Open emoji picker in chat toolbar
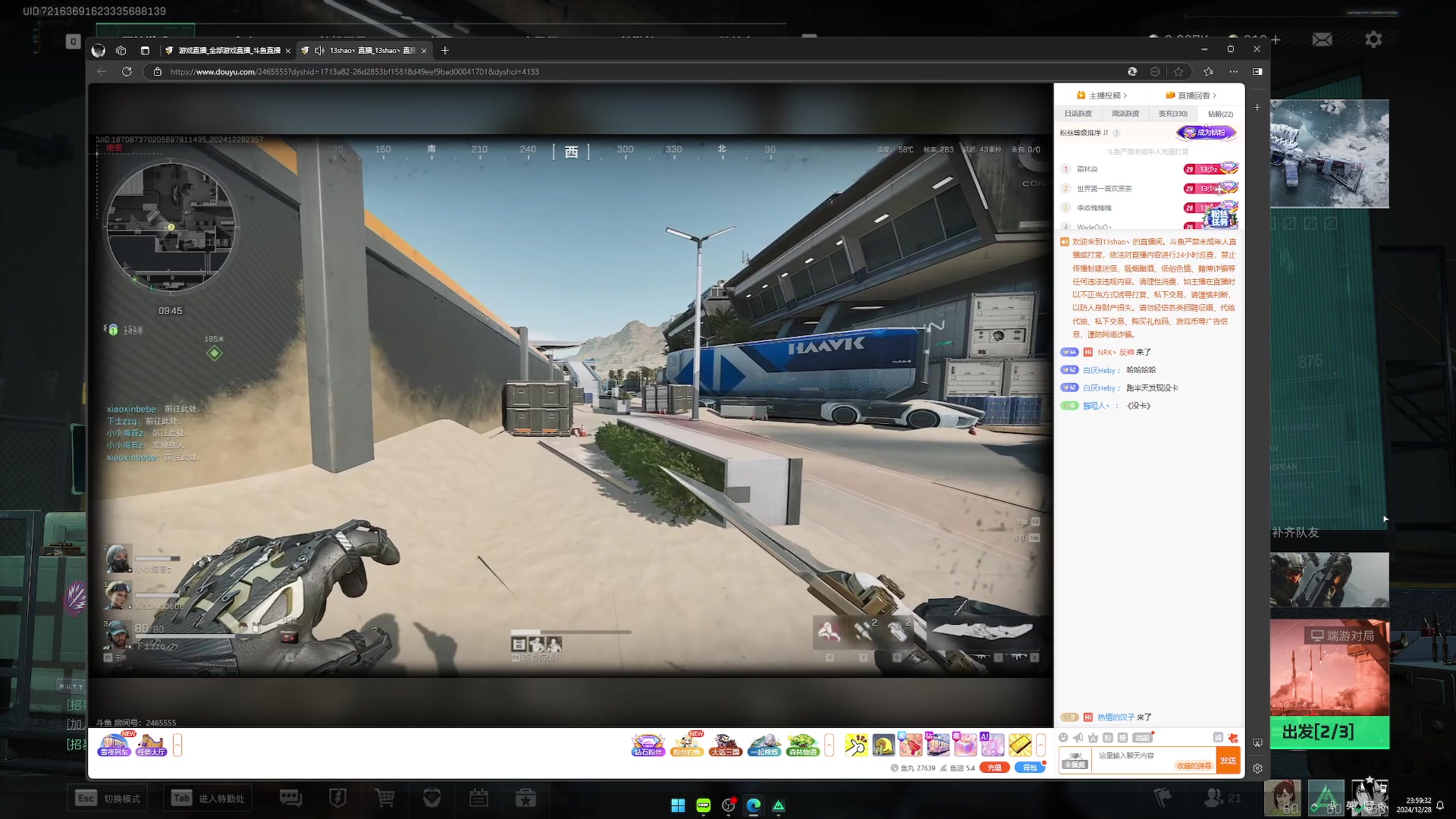This screenshot has height=819, width=1456. click(x=1063, y=737)
